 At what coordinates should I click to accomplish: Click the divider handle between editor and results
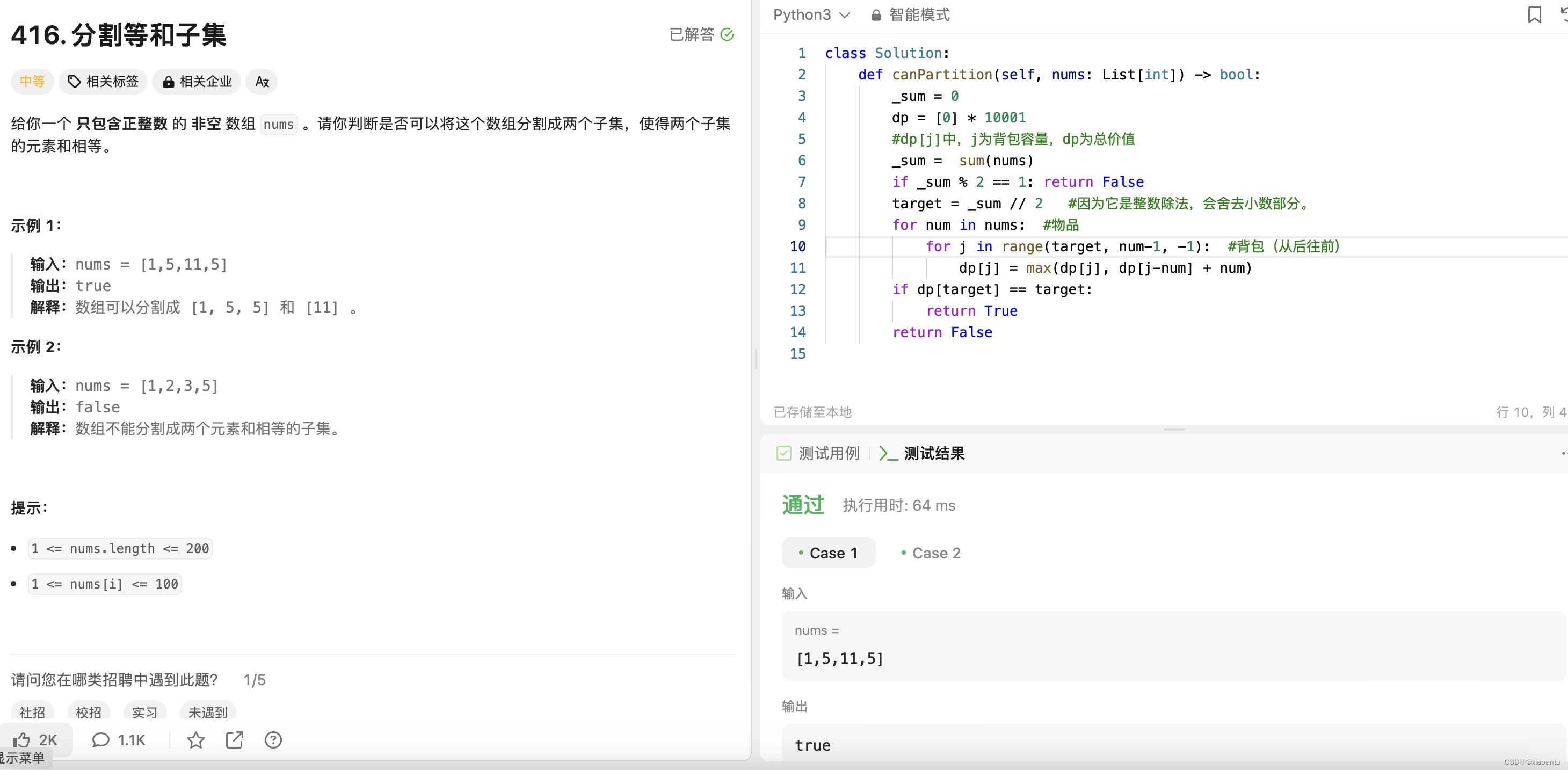(x=1173, y=430)
